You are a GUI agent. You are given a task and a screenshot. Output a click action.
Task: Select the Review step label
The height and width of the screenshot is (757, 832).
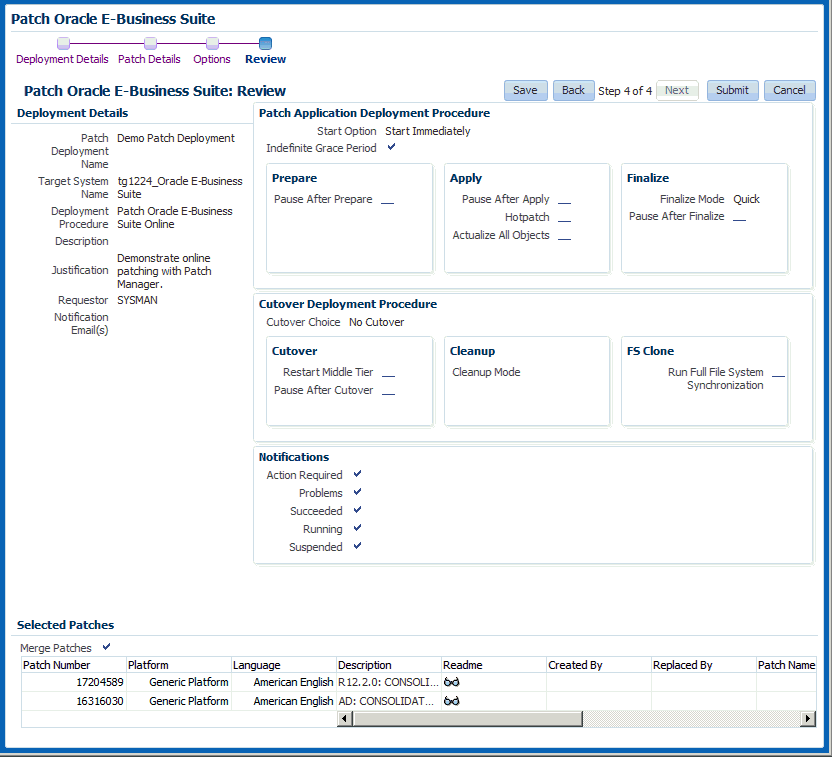[265, 59]
